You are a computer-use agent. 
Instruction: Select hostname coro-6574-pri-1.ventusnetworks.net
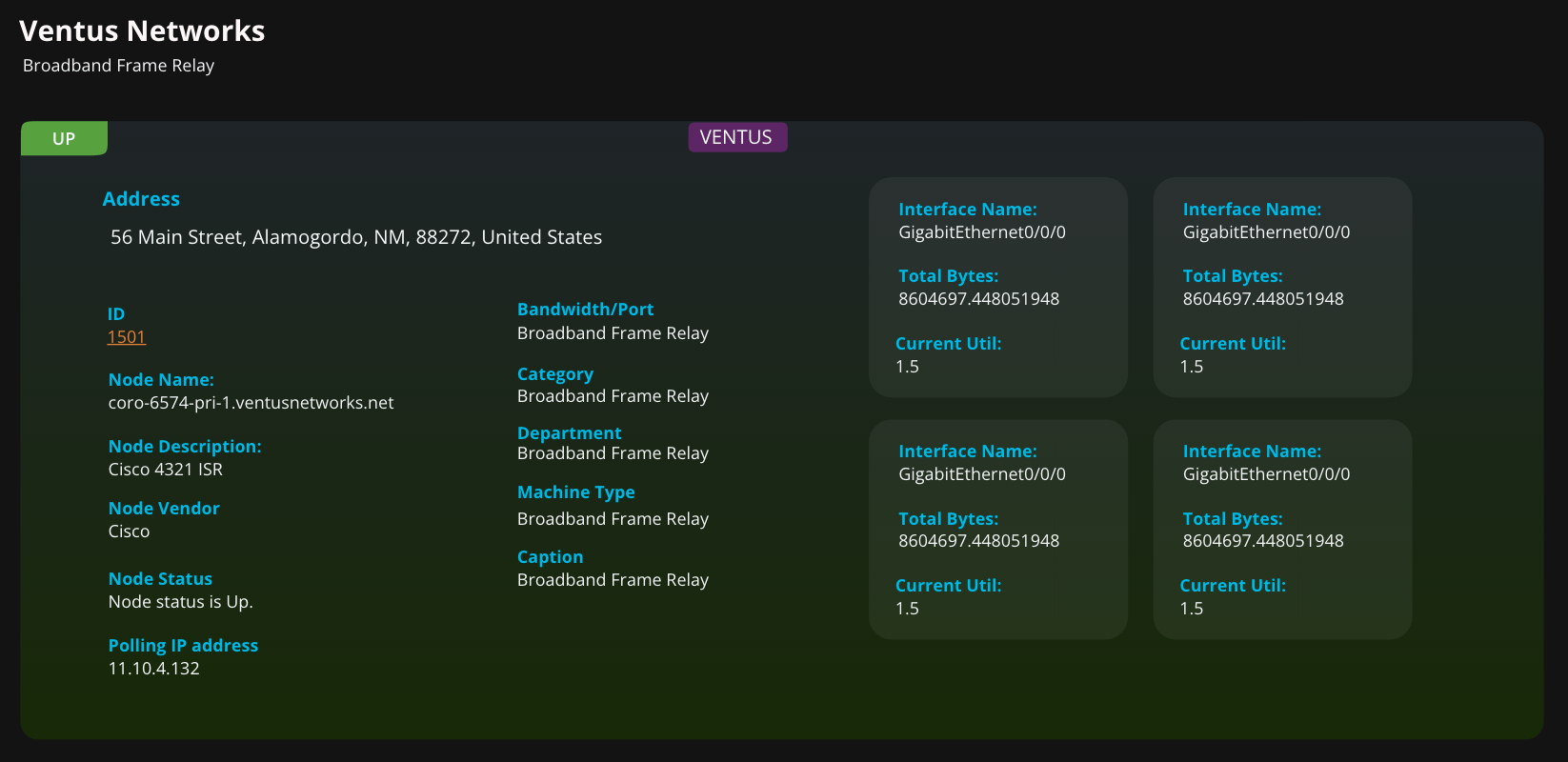(251, 403)
